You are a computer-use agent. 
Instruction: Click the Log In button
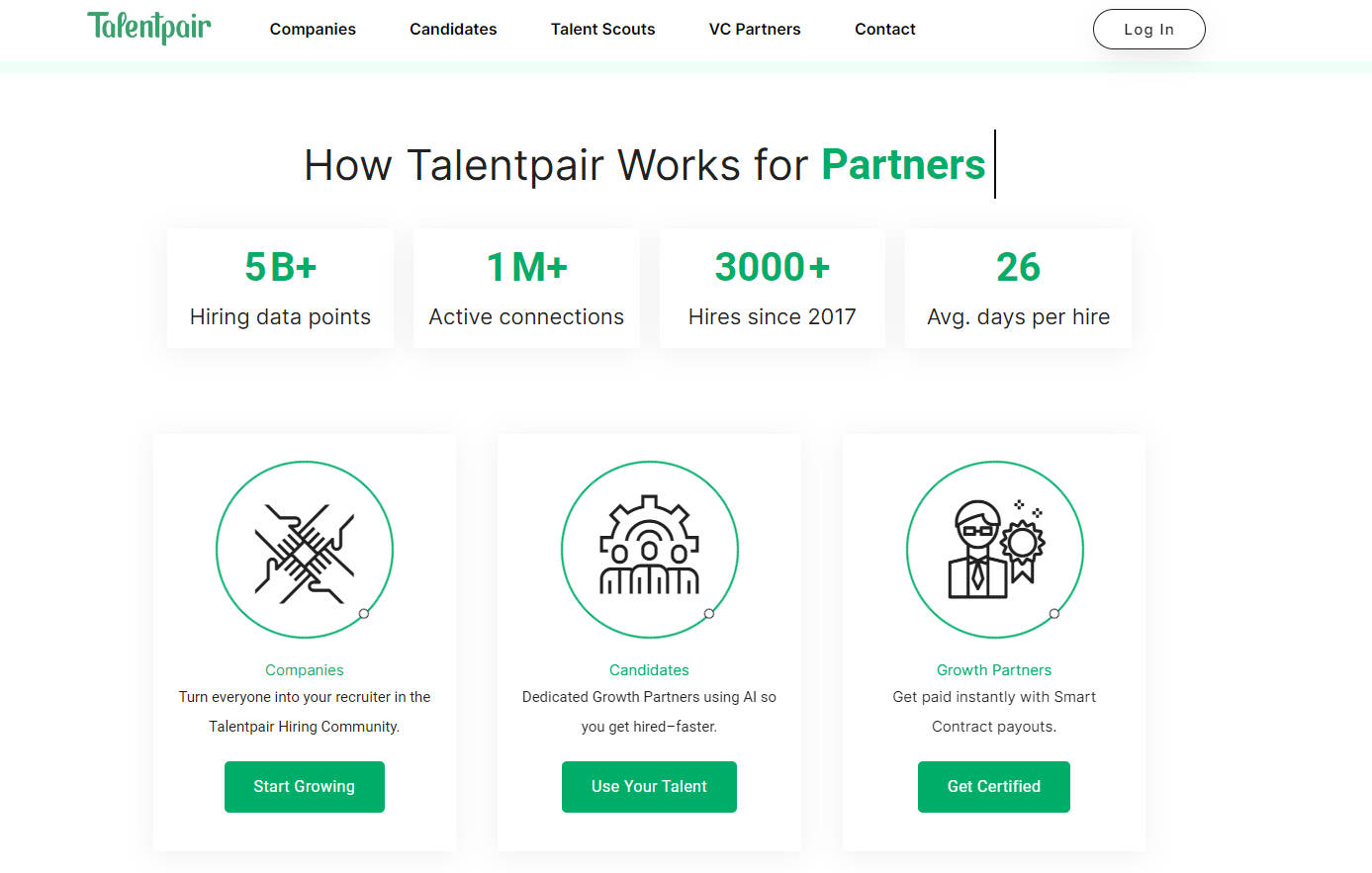pyautogui.click(x=1148, y=29)
